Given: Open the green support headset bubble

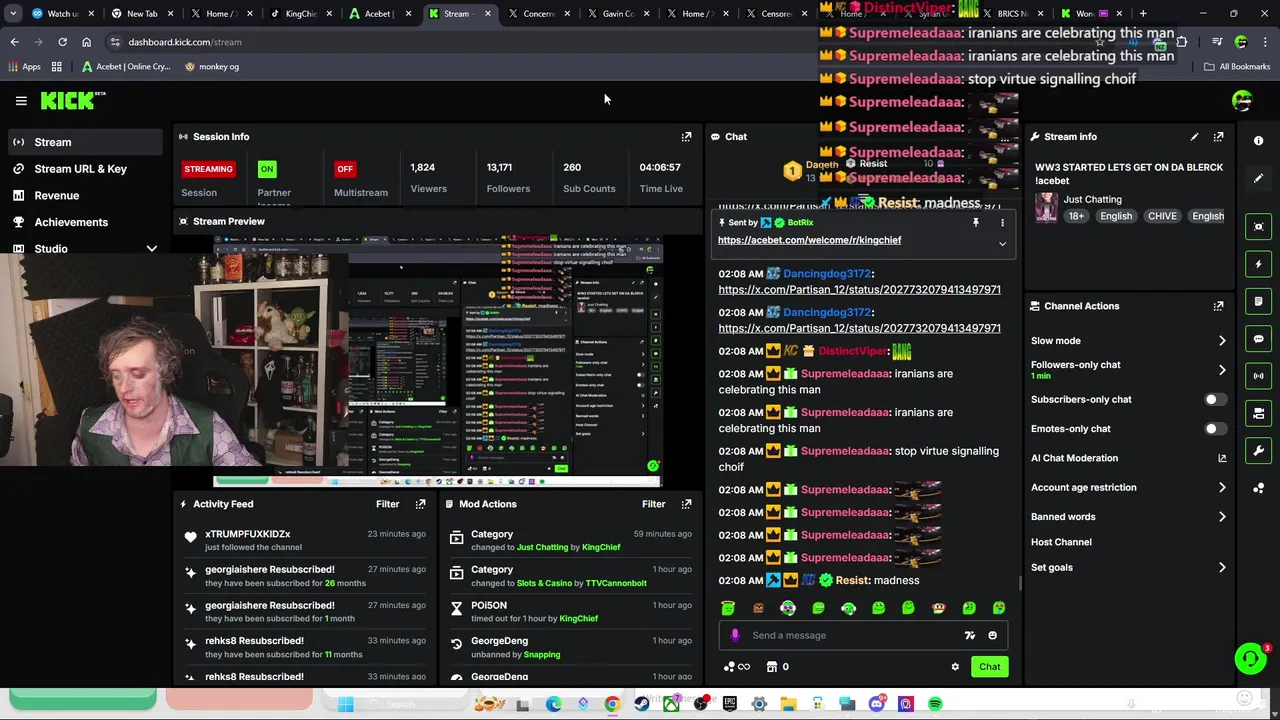Looking at the screenshot, I should click(x=1249, y=658).
